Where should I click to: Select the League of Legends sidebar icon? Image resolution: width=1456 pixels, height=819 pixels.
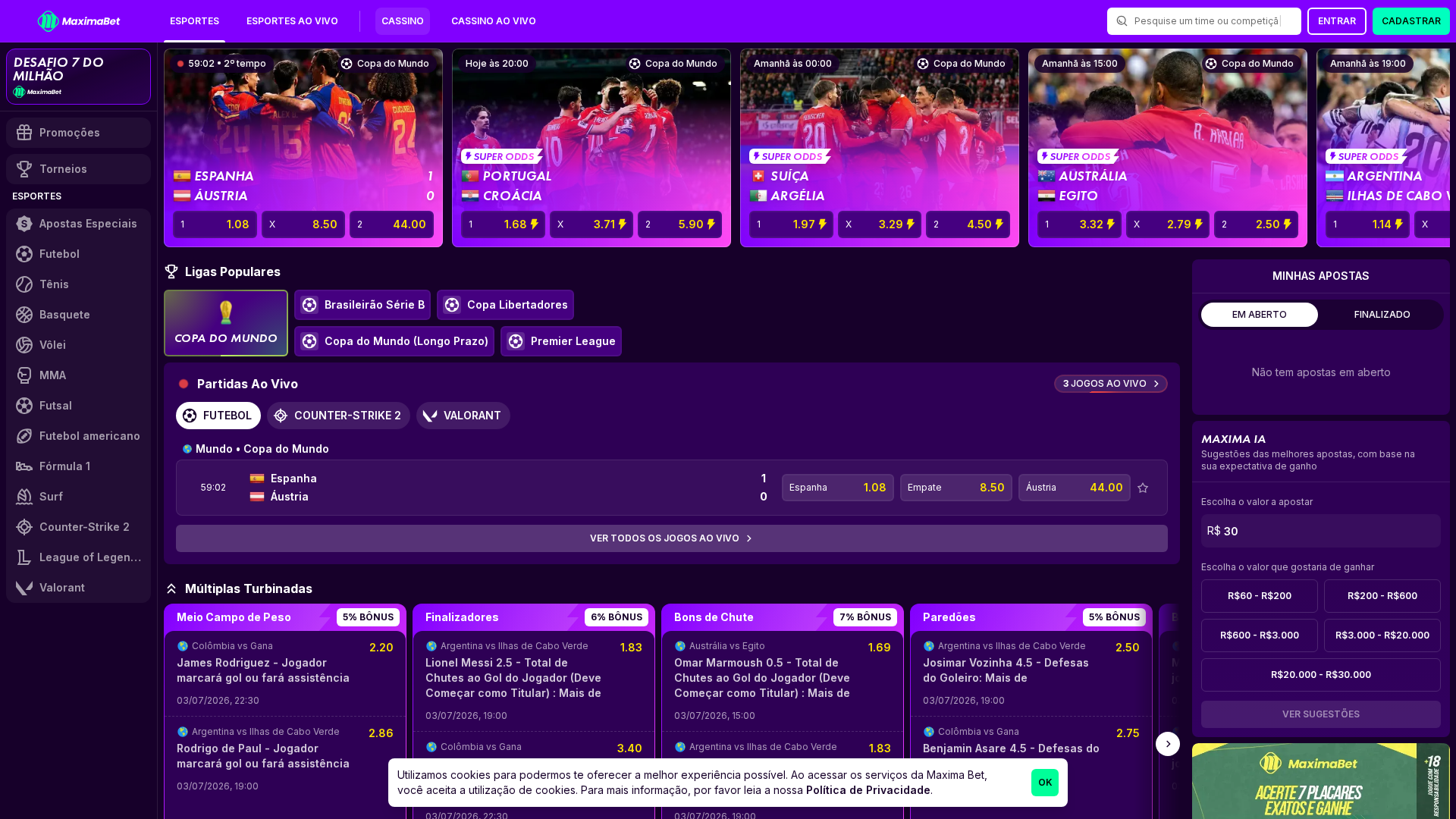tap(24, 557)
